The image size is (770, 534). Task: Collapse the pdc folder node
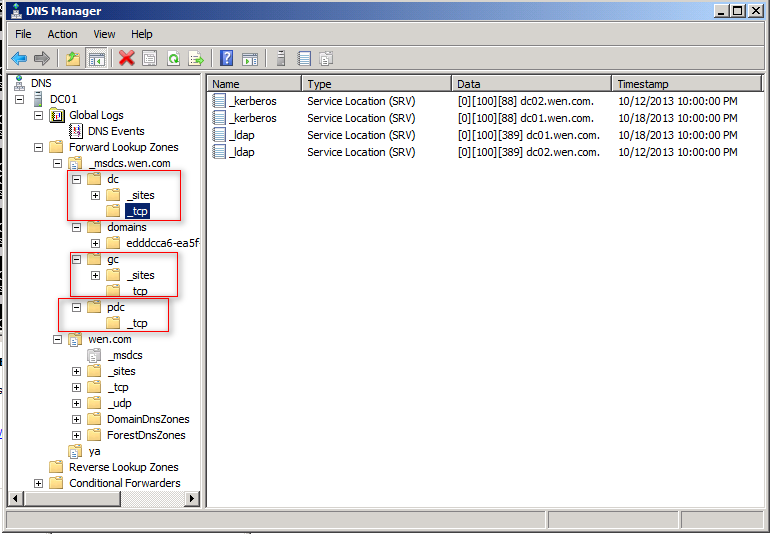click(x=77, y=308)
